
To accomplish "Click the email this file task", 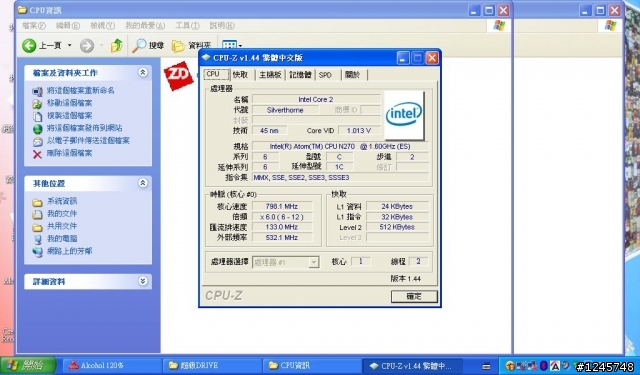I will coord(88,141).
